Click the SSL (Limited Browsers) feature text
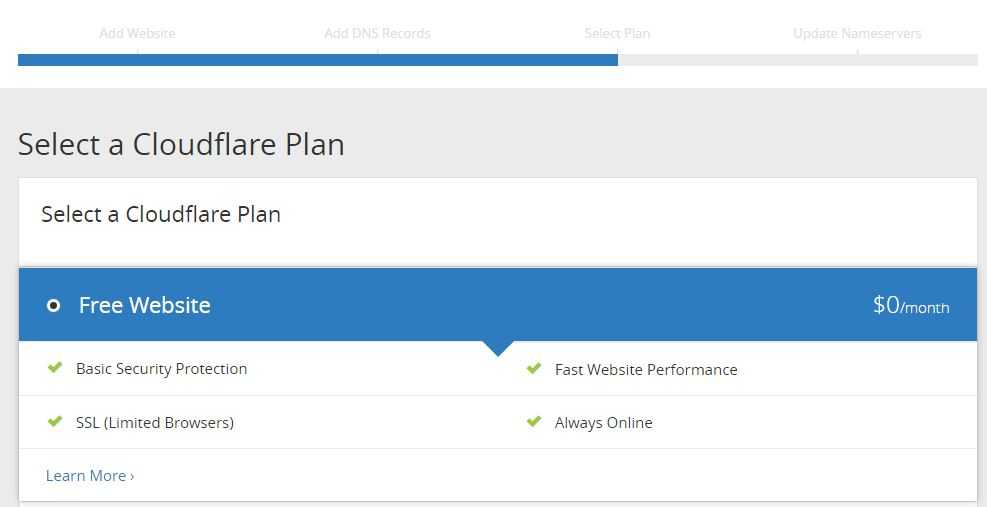987x507 pixels. point(155,423)
